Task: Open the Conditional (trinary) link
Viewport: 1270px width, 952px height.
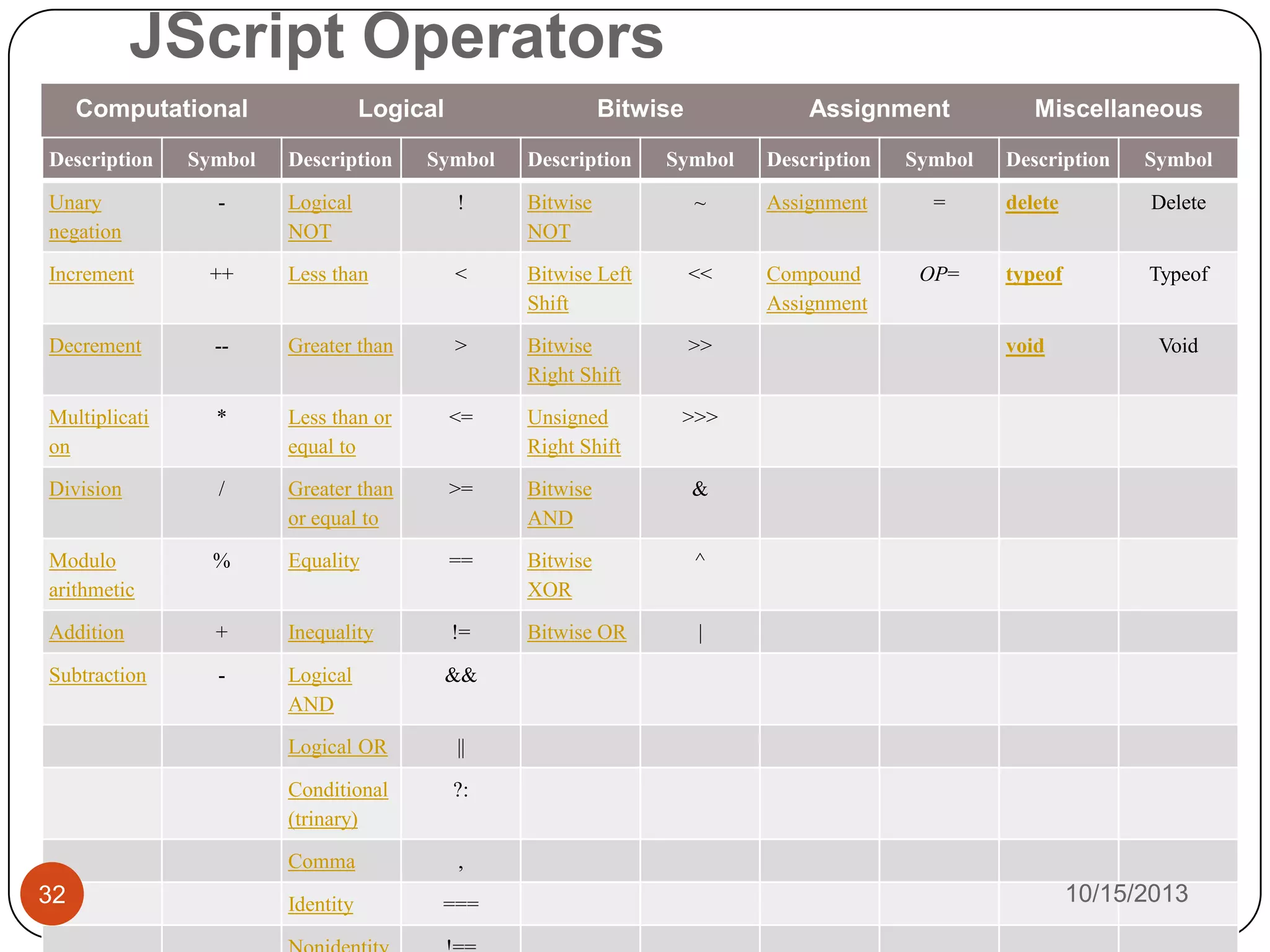Action: 338,804
